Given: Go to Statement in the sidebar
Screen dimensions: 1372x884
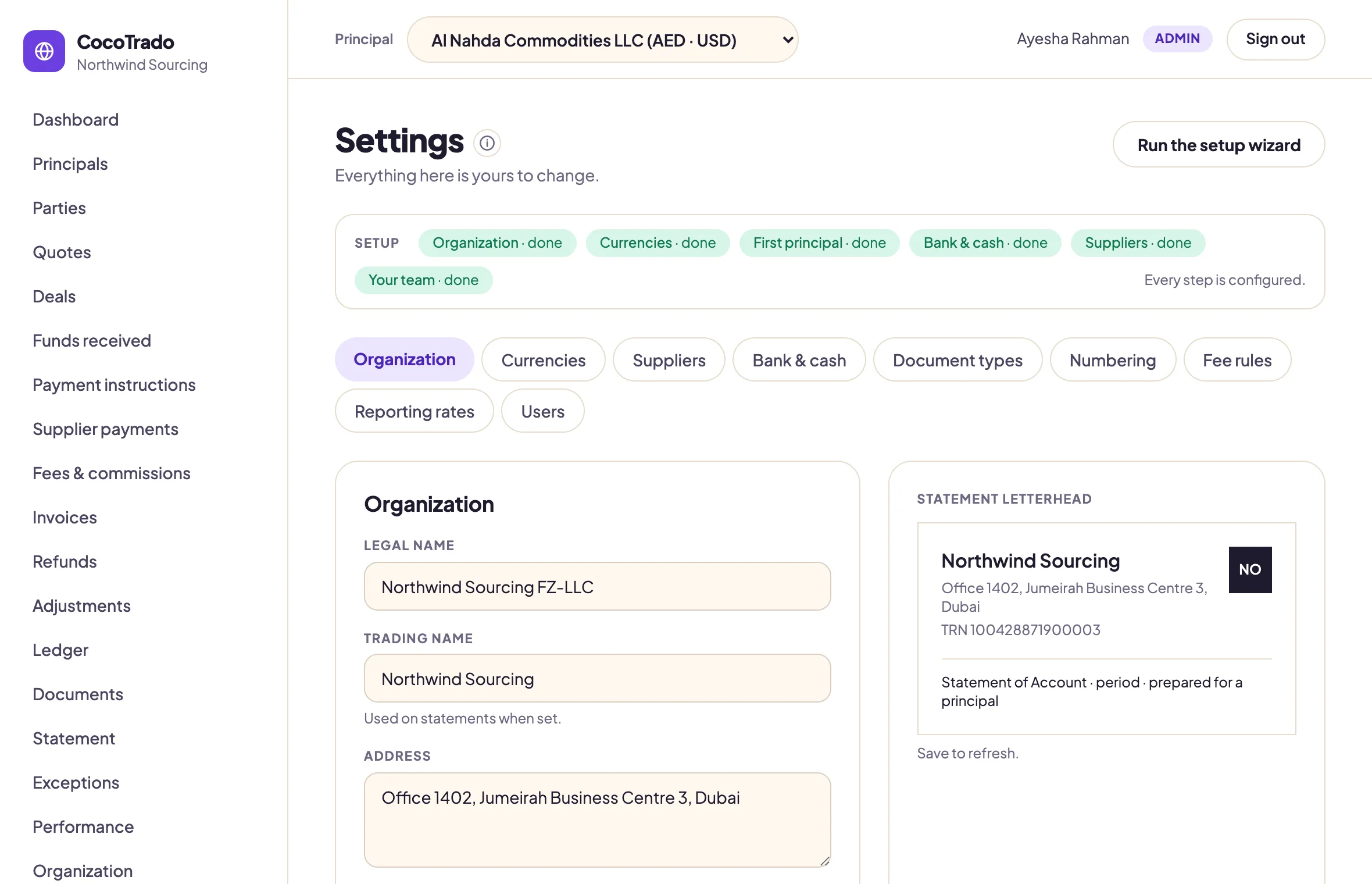Looking at the screenshot, I should click(x=74, y=738).
